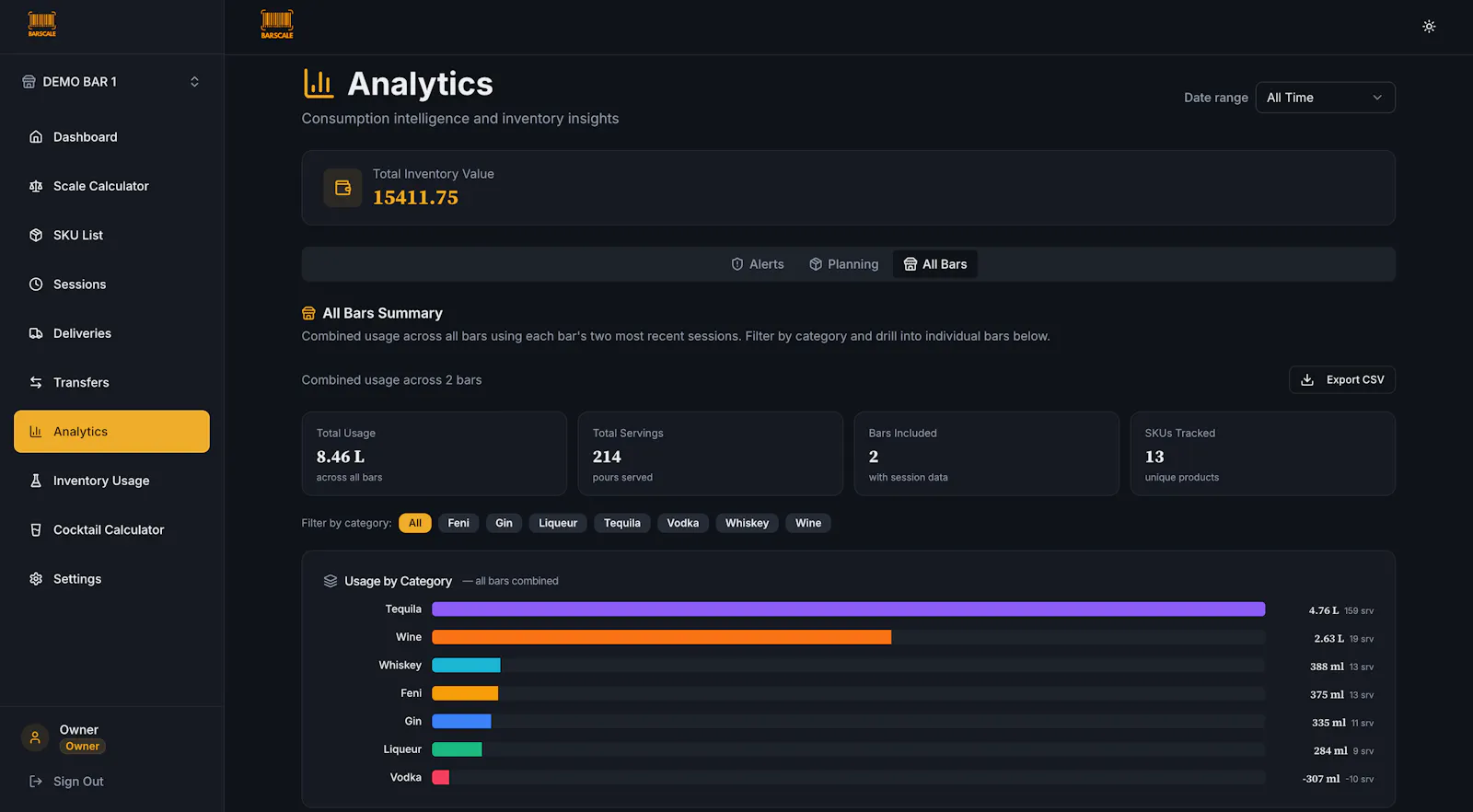Click Sign Out

pos(66,782)
